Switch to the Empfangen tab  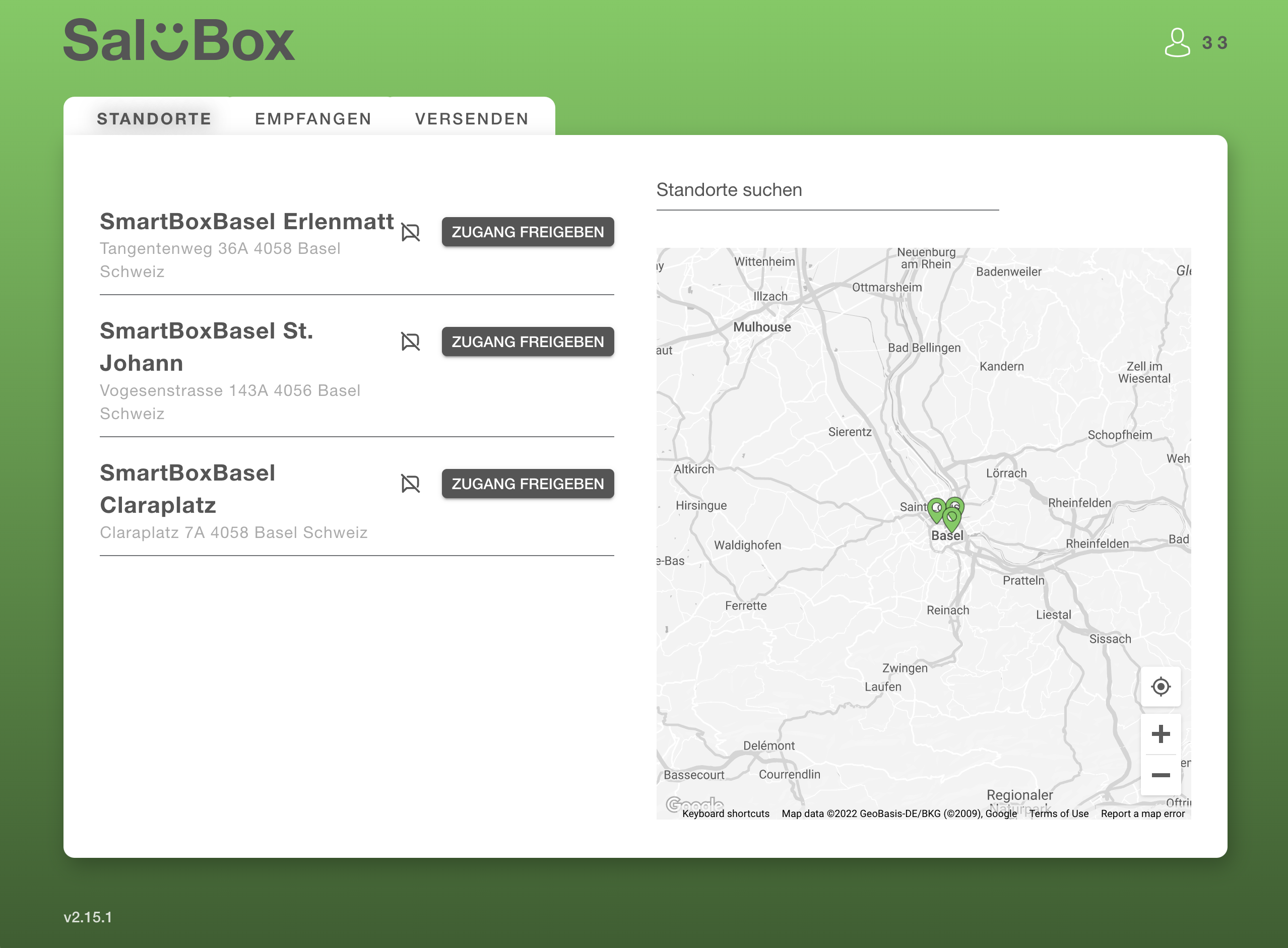[x=313, y=119]
